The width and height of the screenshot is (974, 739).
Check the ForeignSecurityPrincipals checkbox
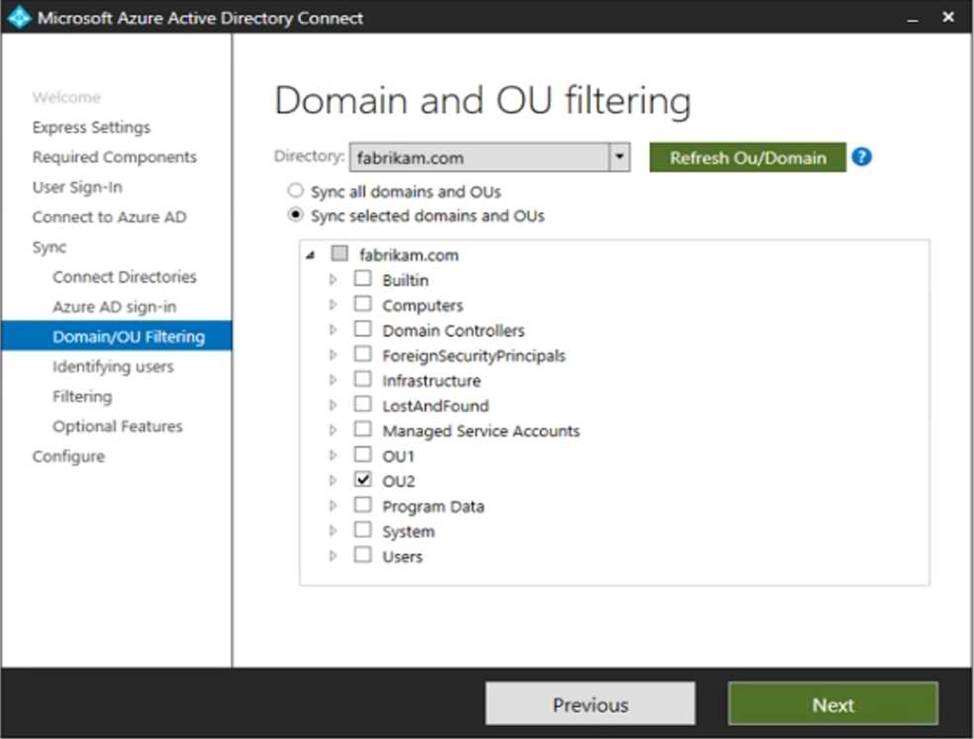363,354
